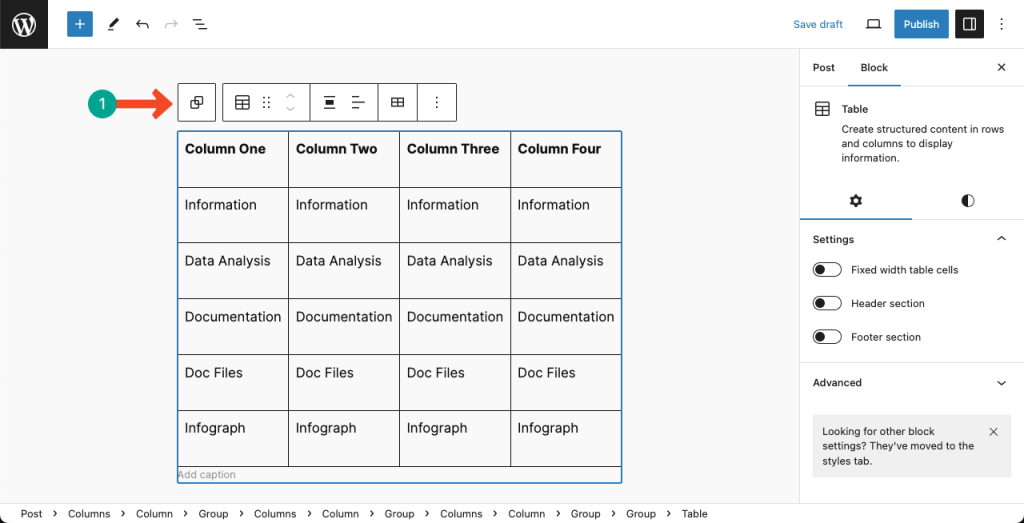
Task: Open the Edit table icon
Action: coord(397,103)
